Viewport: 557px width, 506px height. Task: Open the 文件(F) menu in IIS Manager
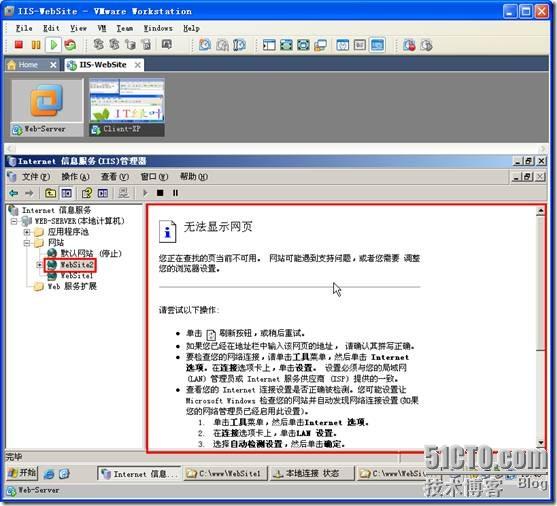point(36,177)
